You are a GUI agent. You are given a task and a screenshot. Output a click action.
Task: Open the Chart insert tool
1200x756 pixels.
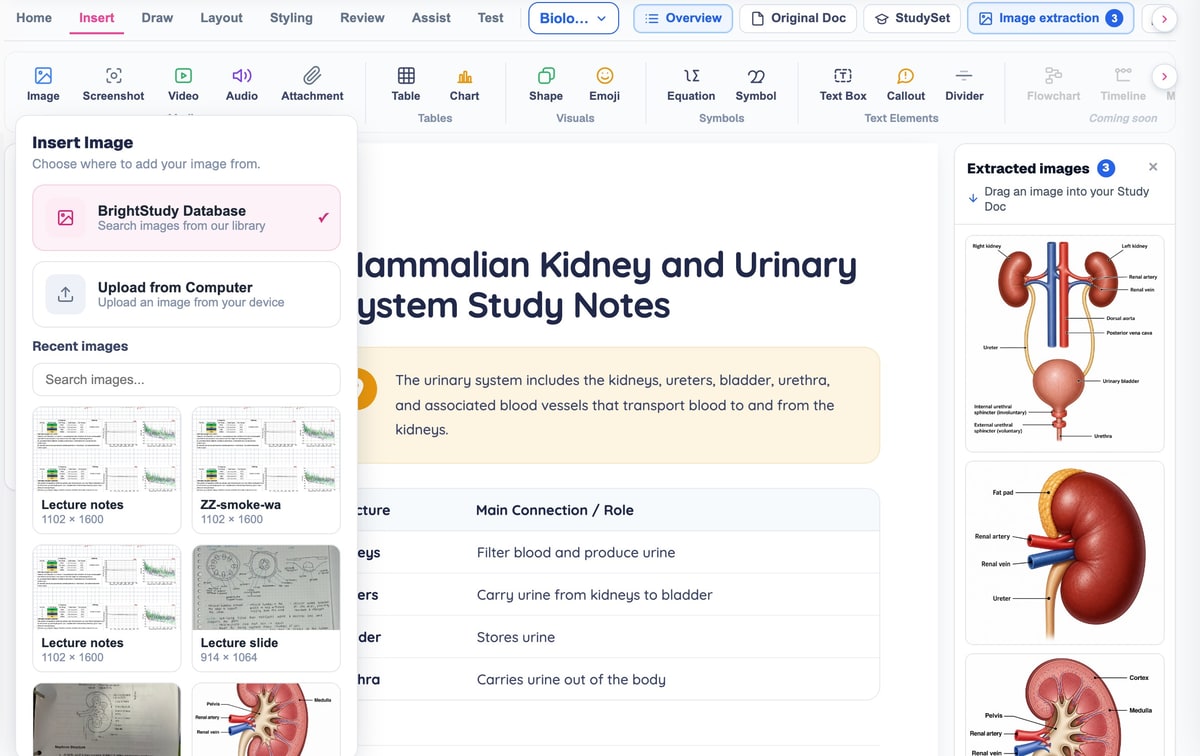point(464,84)
